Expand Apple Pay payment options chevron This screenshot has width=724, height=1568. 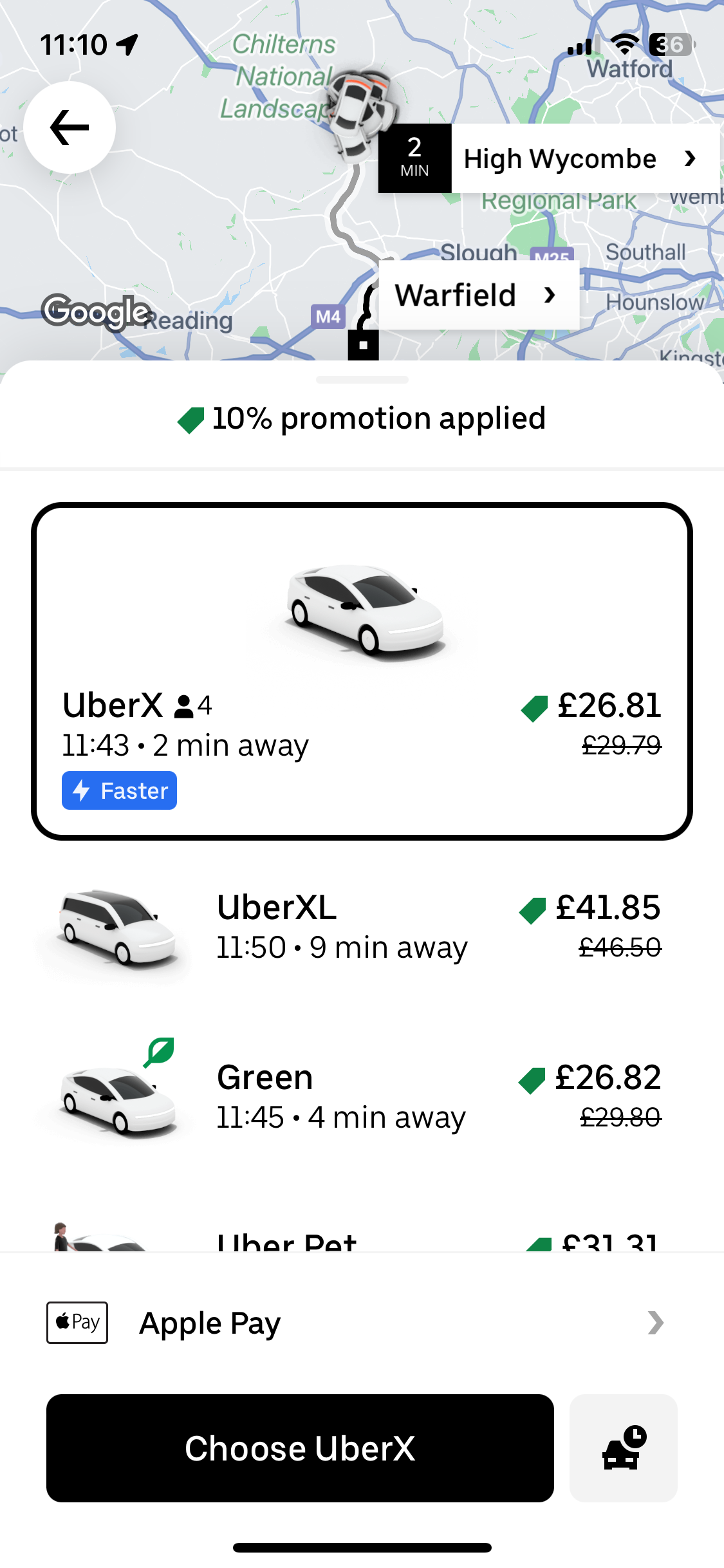coord(655,1323)
